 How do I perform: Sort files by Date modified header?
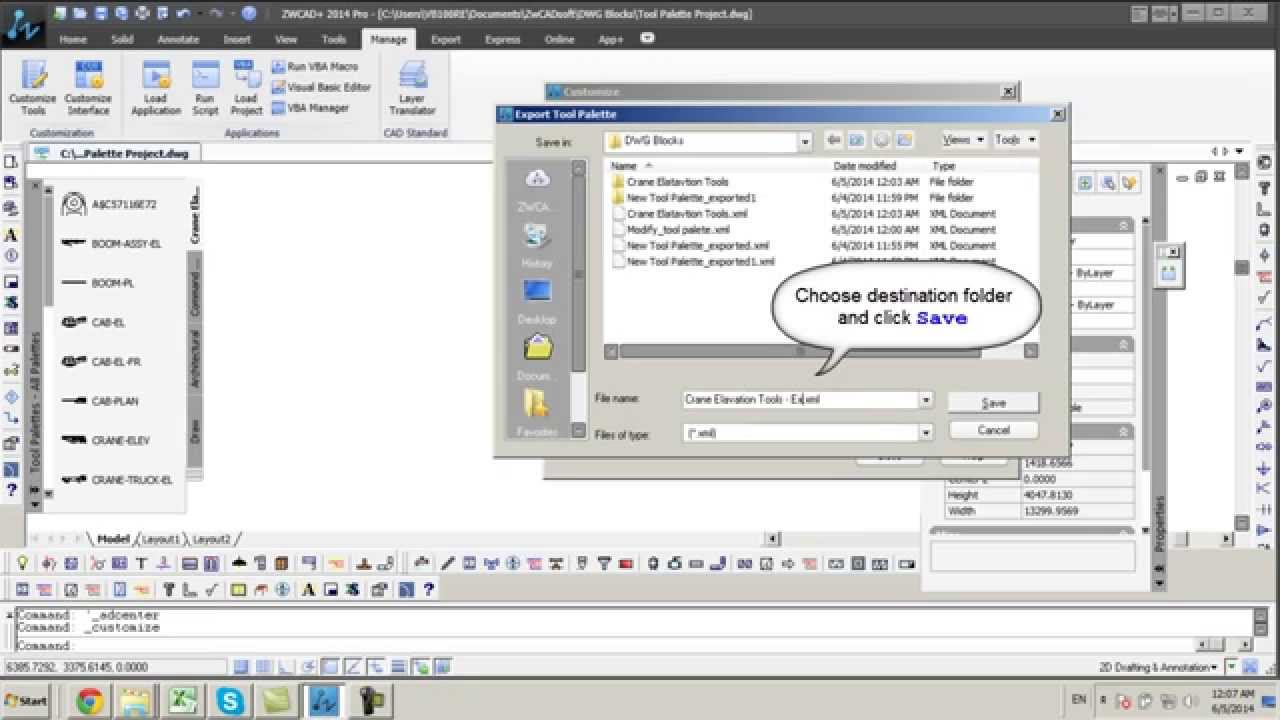[x=863, y=166]
